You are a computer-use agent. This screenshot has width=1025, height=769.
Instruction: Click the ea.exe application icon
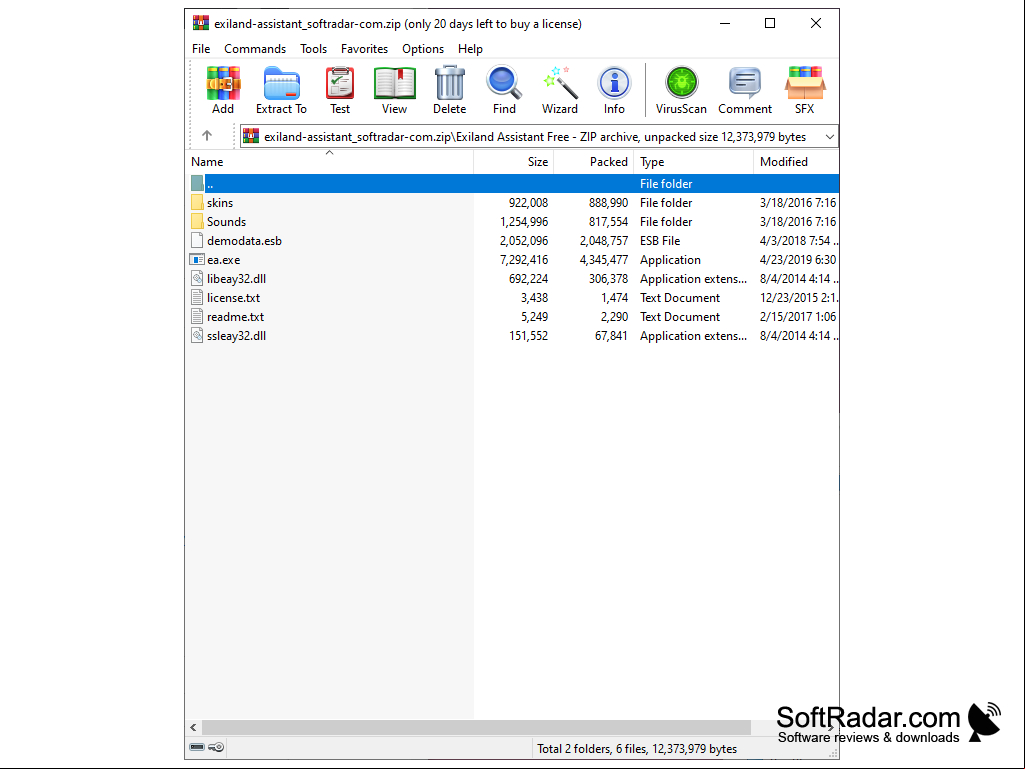[x=197, y=260]
